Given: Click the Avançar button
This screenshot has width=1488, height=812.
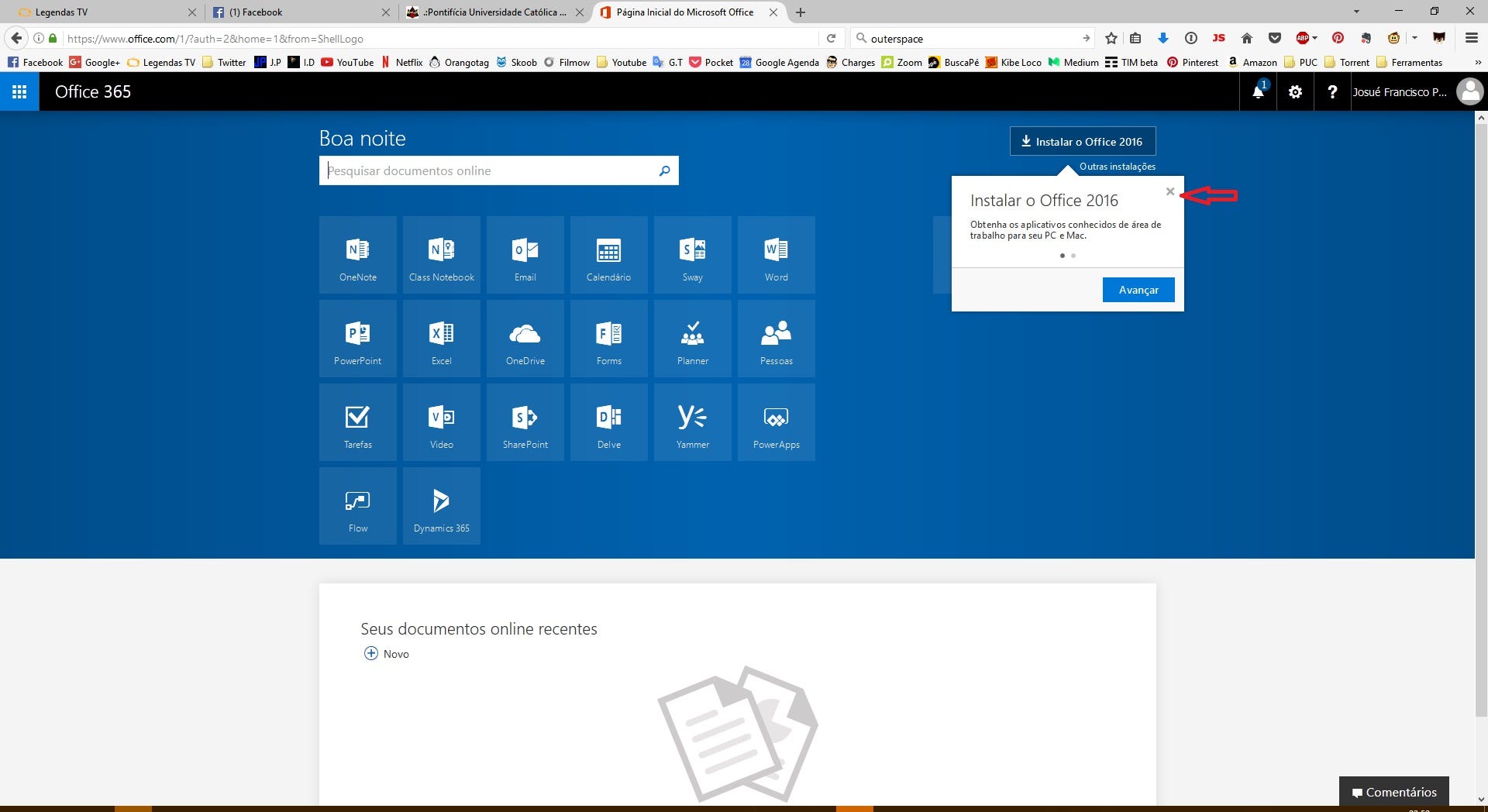Looking at the screenshot, I should pos(1138,290).
